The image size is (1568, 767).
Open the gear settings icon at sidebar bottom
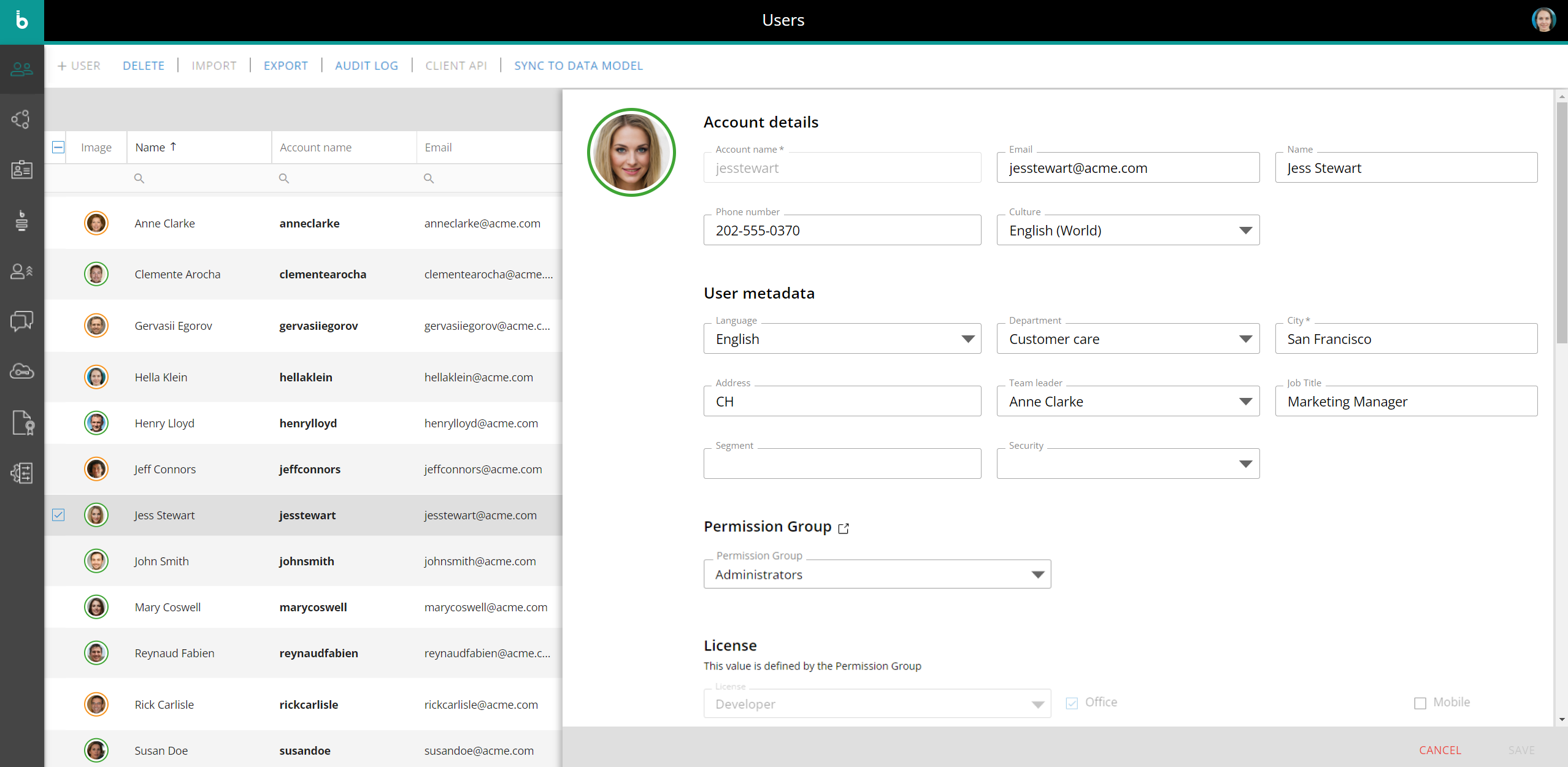pyautogui.click(x=21, y=473)
